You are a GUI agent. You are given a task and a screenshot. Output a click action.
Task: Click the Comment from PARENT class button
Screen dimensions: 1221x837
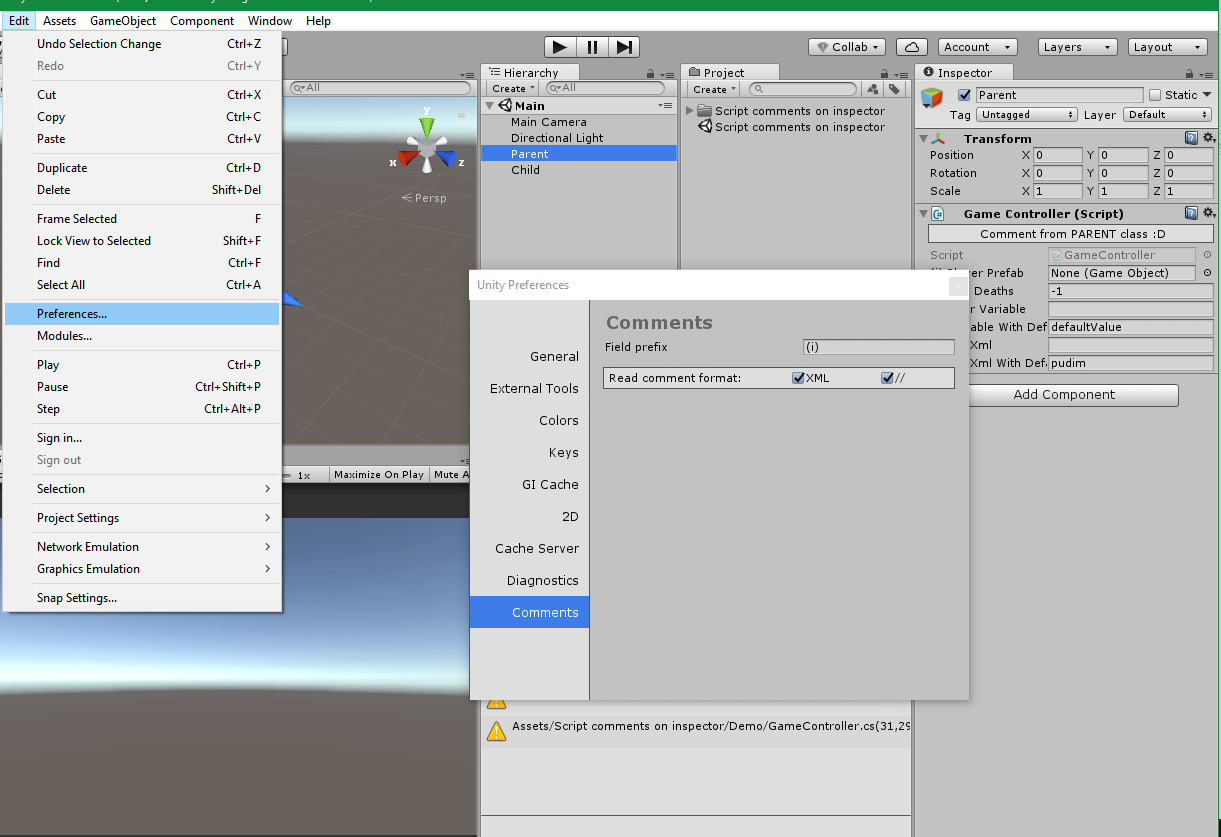point(1071,233)
